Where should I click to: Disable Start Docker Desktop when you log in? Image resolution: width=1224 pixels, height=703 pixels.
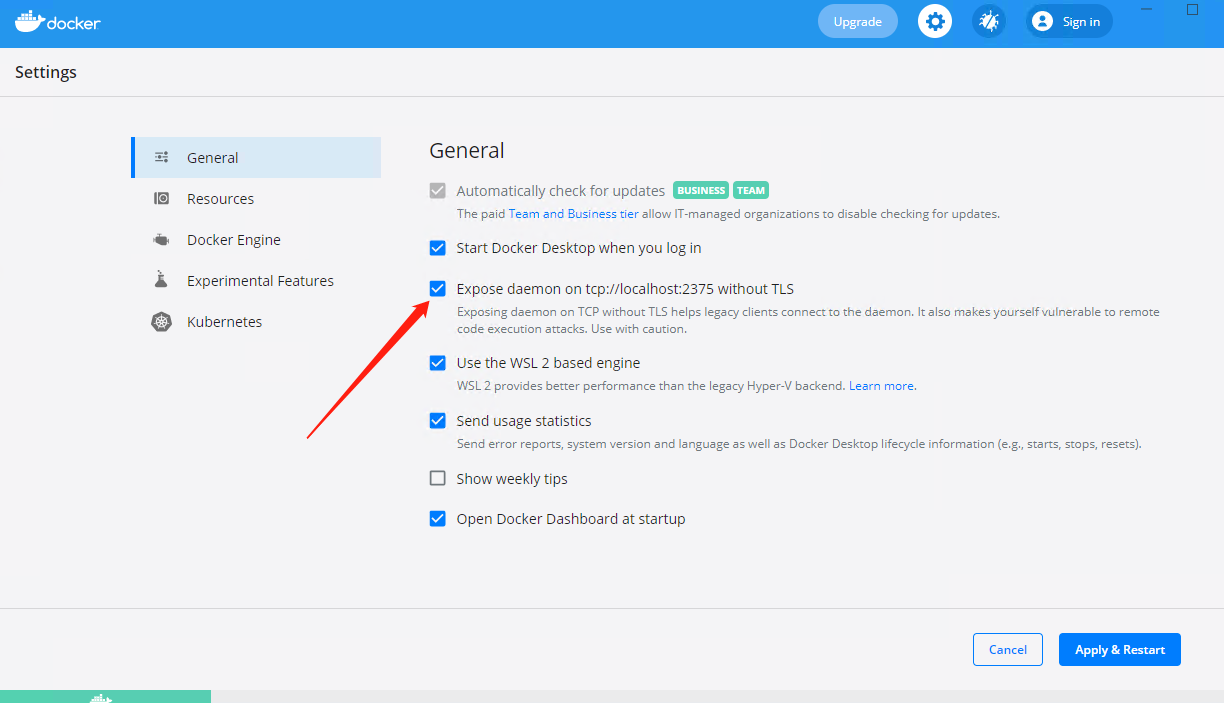pyautogui.click(x=437, y=248)
